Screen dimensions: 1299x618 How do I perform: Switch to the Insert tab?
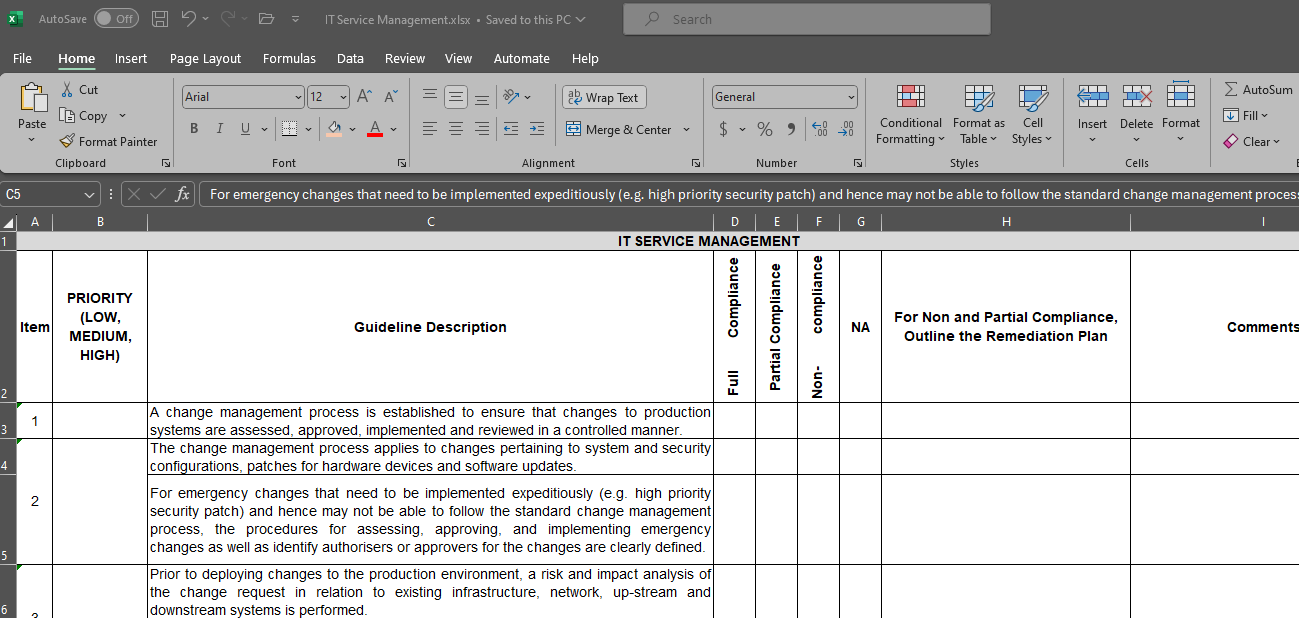(131, 58)
